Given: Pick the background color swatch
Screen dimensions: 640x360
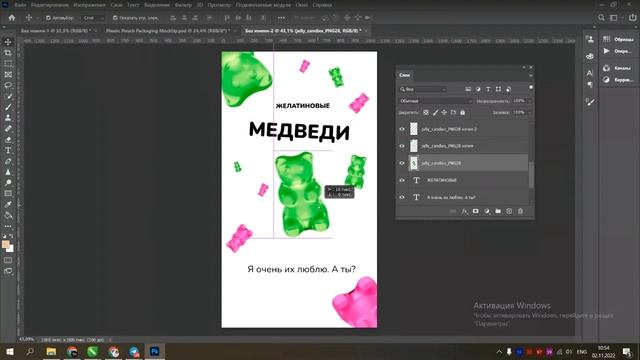Looking at the screenshot, I should point(11,249).
